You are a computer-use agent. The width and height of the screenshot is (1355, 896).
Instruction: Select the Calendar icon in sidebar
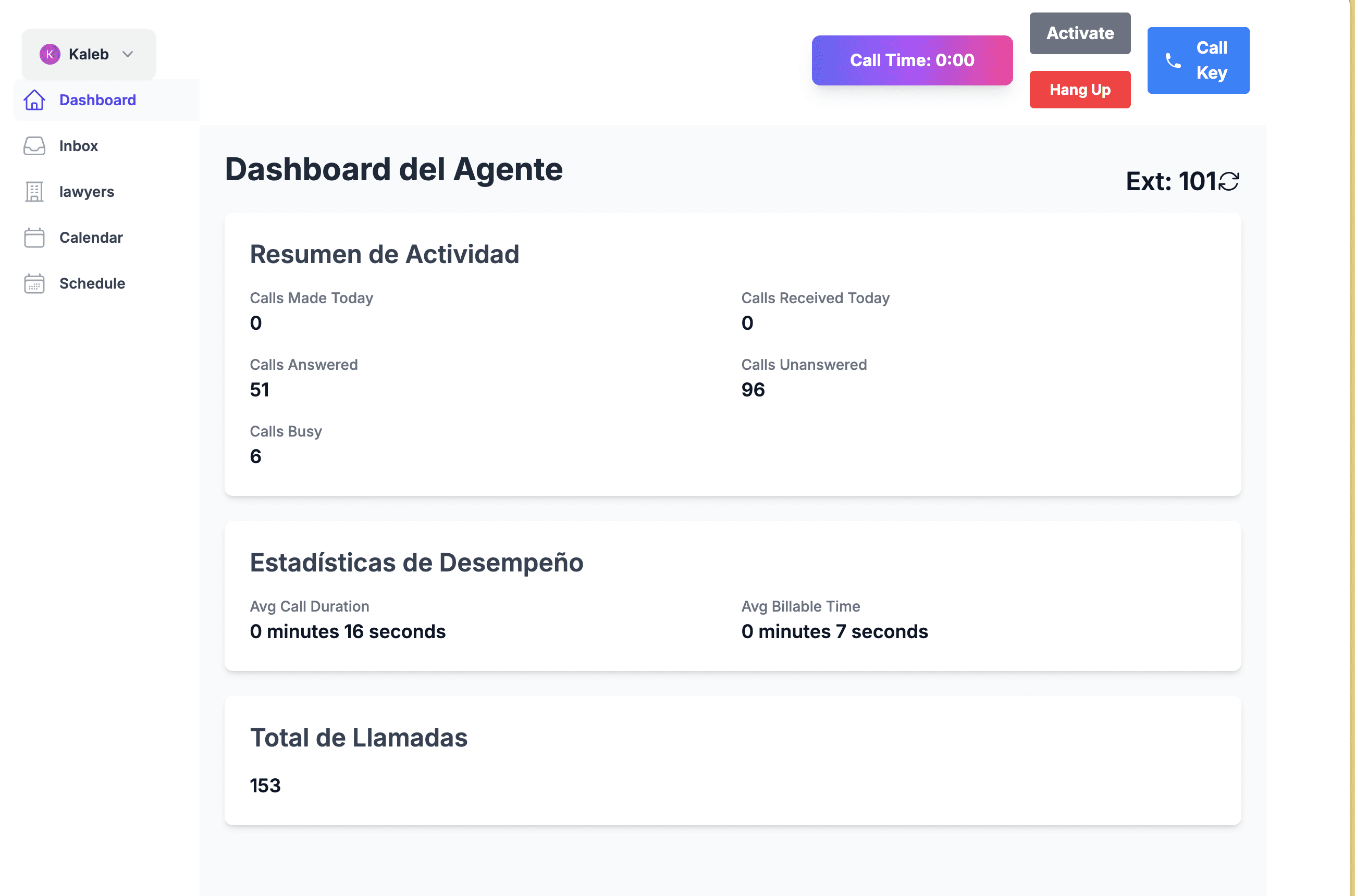[x=34, y=237]
